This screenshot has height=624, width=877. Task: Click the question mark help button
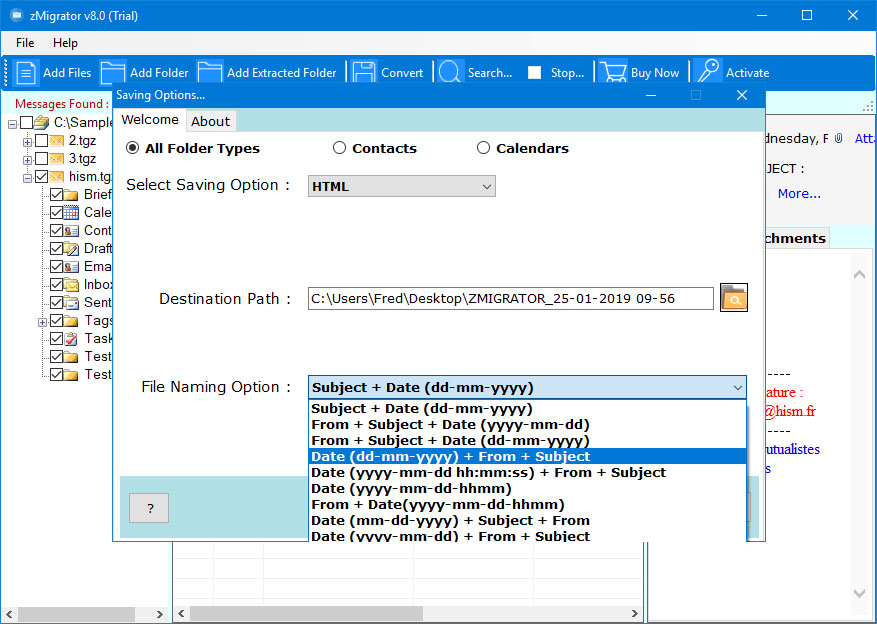[x=149, y=508]
